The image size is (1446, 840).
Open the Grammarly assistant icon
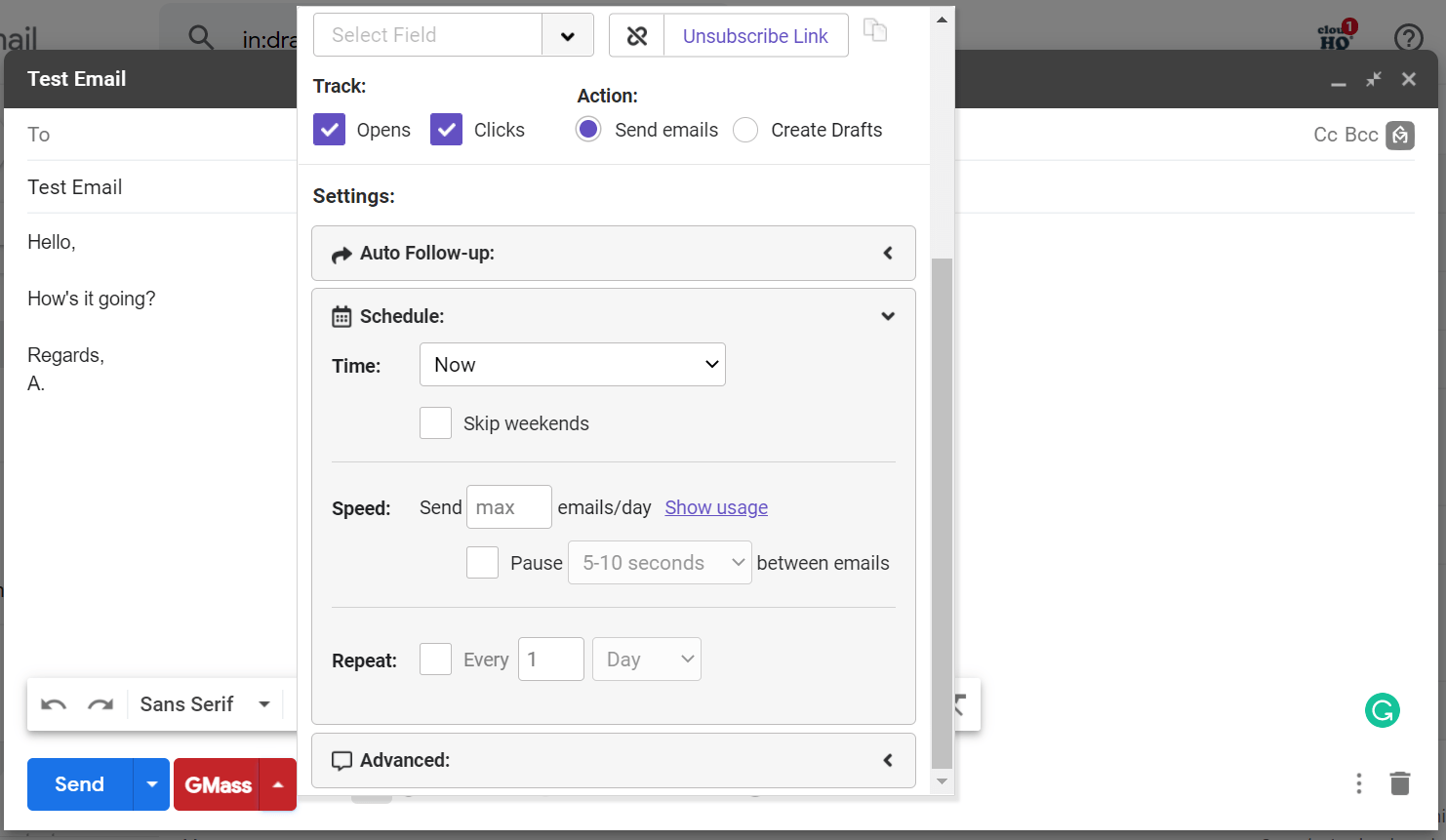click(x=1383, y=710)
